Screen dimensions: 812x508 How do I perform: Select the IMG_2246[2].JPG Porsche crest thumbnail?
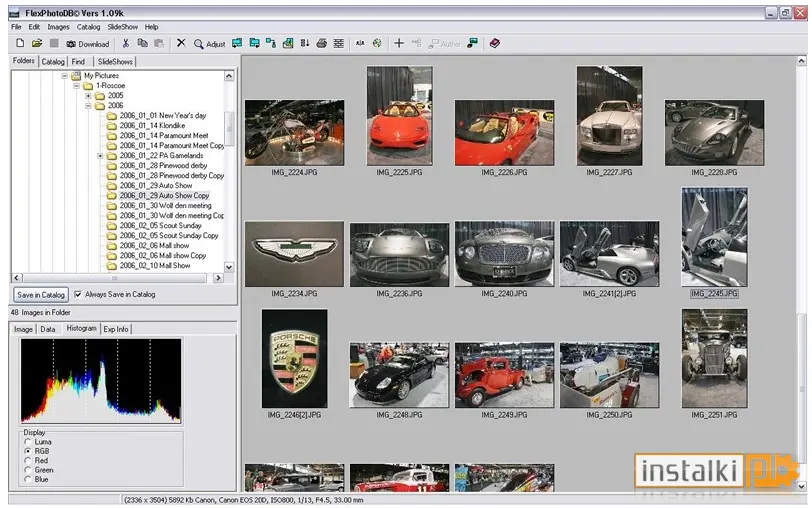tap(294, 358)
